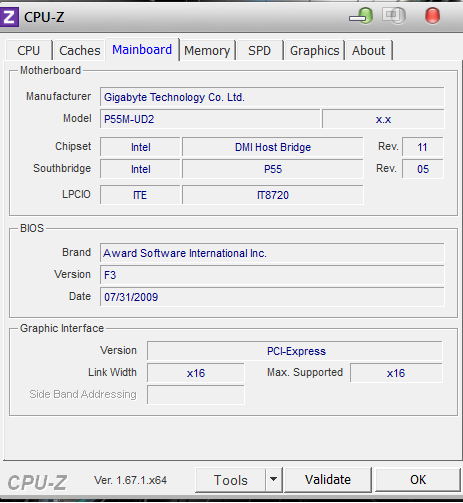
Task: Switch to the CPU tab
Action: (x=29, y=51)
